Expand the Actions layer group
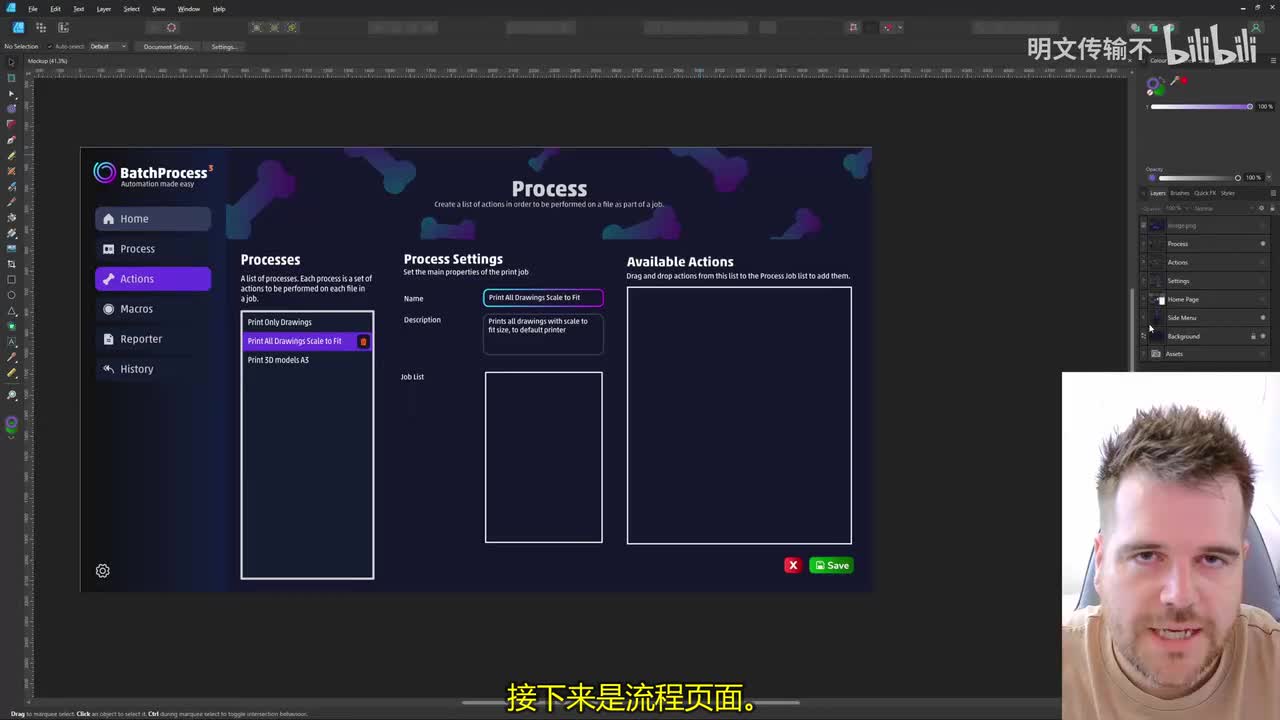Image resolution: width=1280 pixels, height=720 pixels. [x=1143, y=262]
